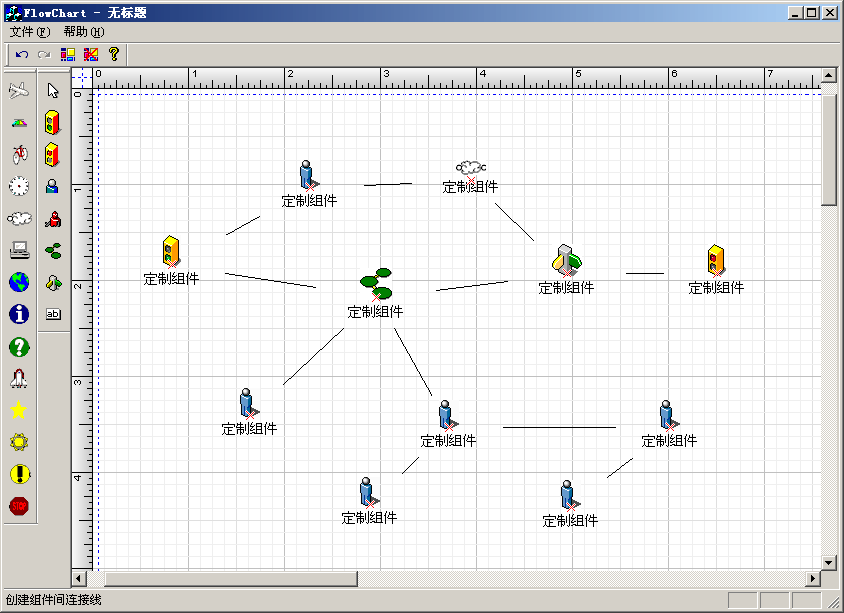This screenshot has height=613, width=844.
Task: Click the undo arrow in the toolbar
Action: [22, 54]
